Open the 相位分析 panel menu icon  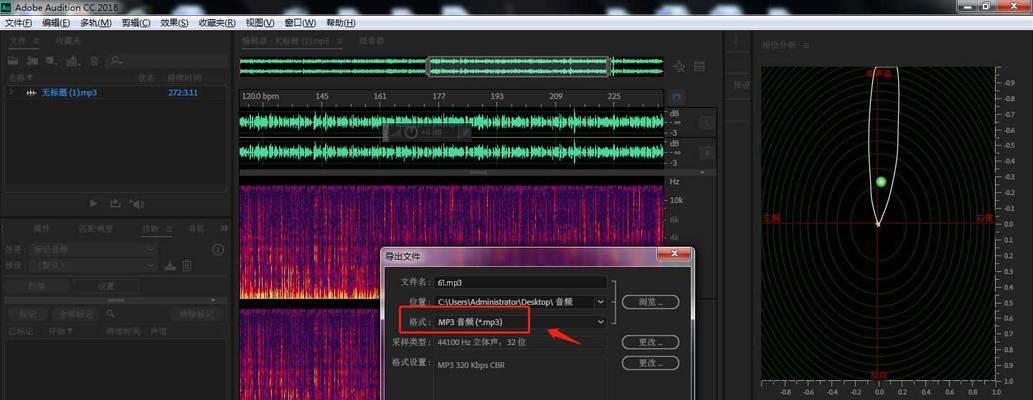806,45
